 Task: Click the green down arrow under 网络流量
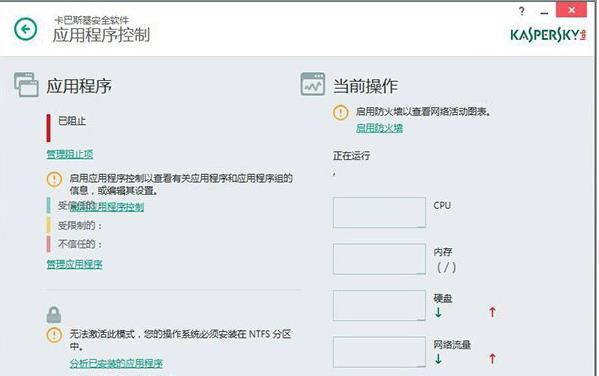click(x=438, y=359)
